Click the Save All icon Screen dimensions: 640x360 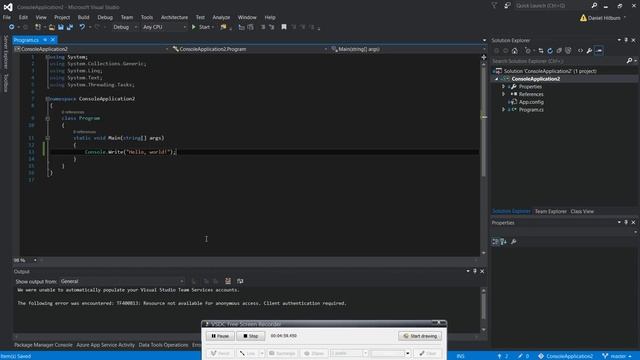pyautogui.click(x=70, y=27)
